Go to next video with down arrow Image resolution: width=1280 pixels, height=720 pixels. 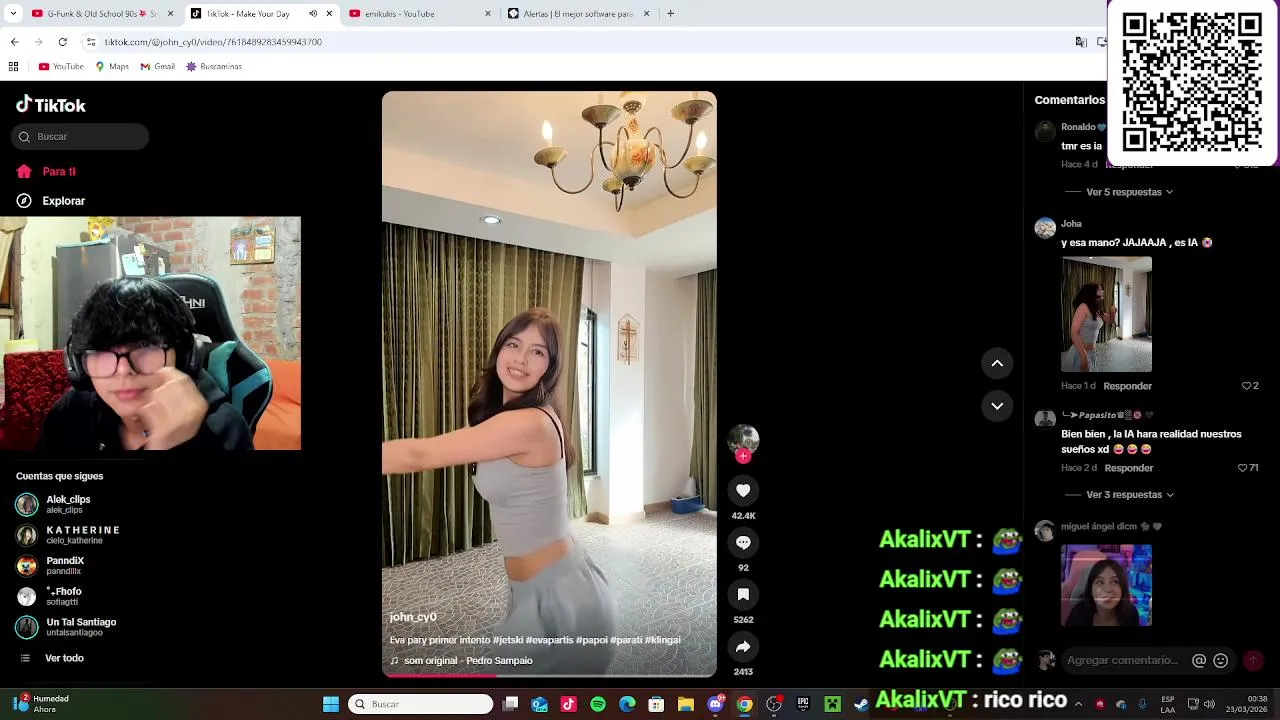click(x=997, y=405)
